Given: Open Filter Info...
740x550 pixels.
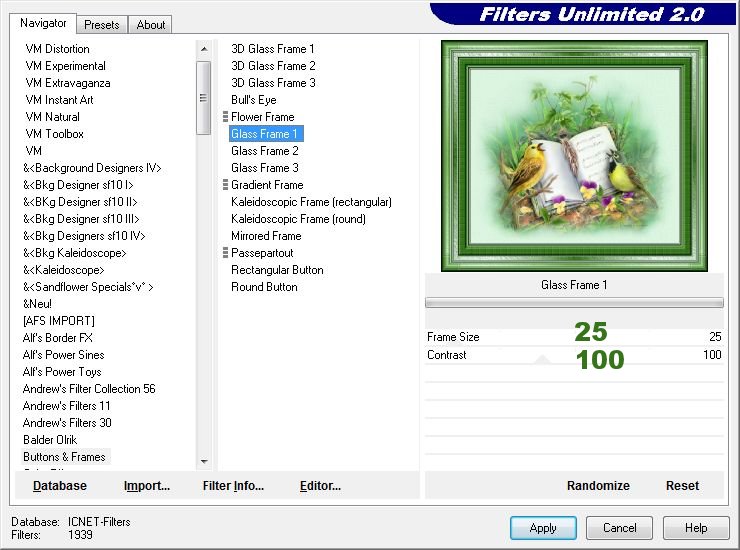Looking at the screenshot, I should coord(233,485).
